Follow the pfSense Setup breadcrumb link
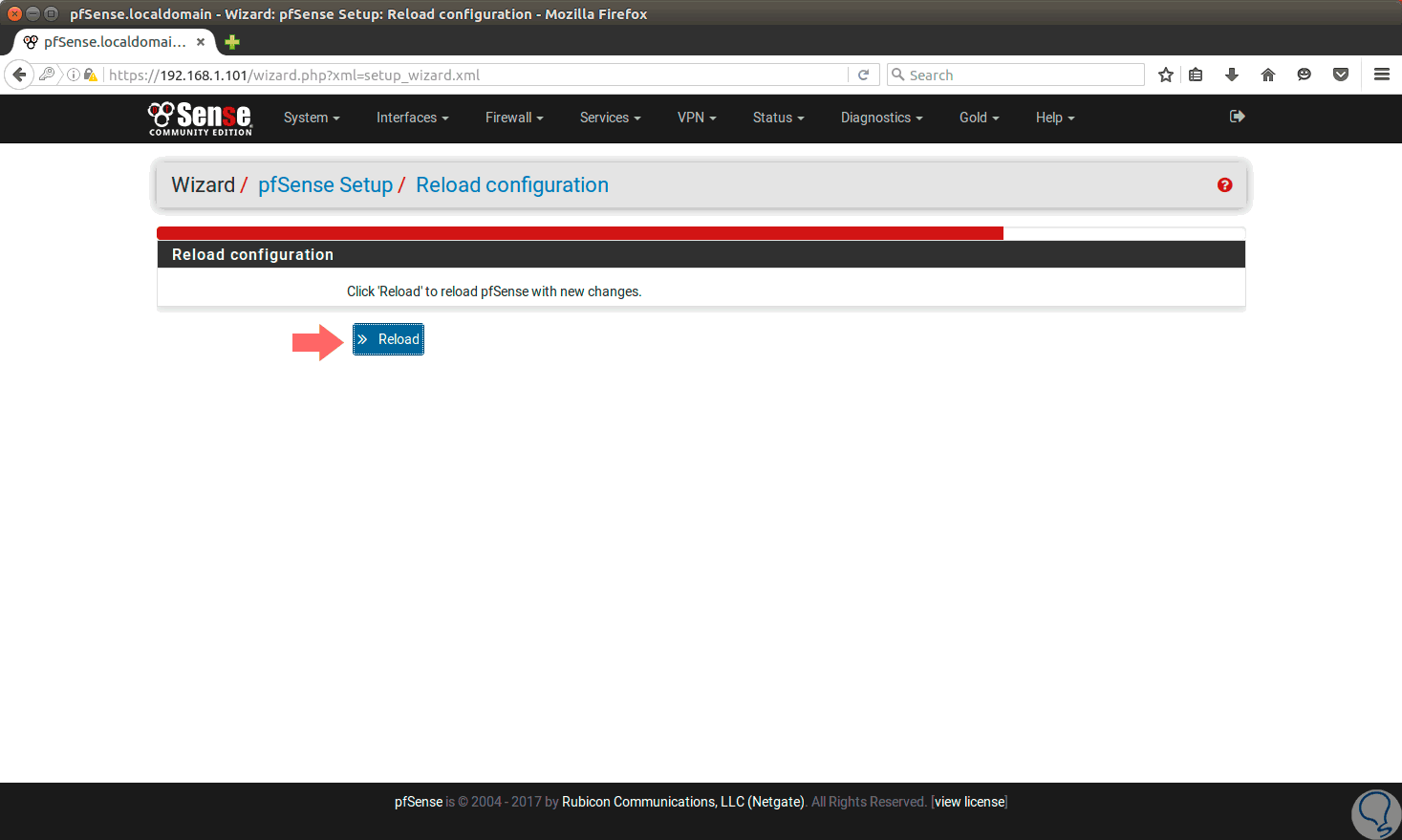This screenshot has width=1402, height=840. click(x=325, y=185)
